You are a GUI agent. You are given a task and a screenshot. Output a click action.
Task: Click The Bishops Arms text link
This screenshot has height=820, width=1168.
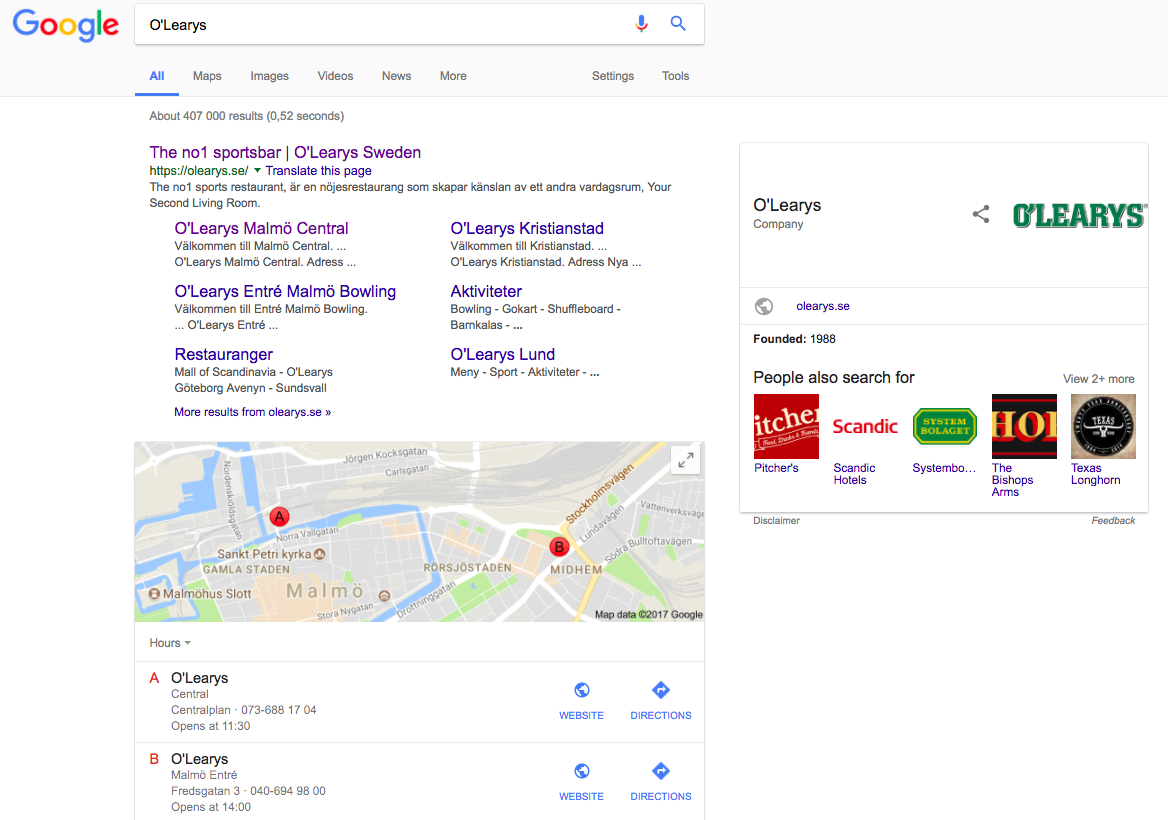click(x=1012, y=480)
